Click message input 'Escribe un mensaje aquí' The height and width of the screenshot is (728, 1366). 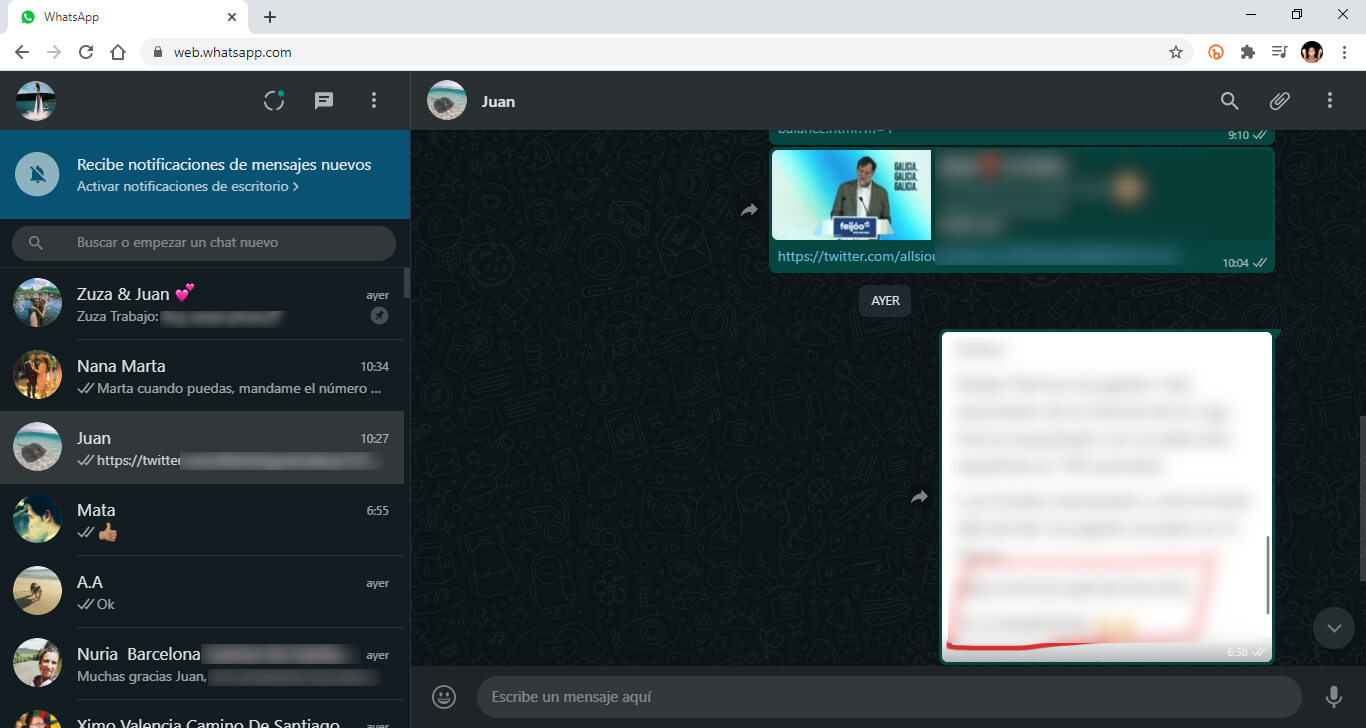click(889, 697)
